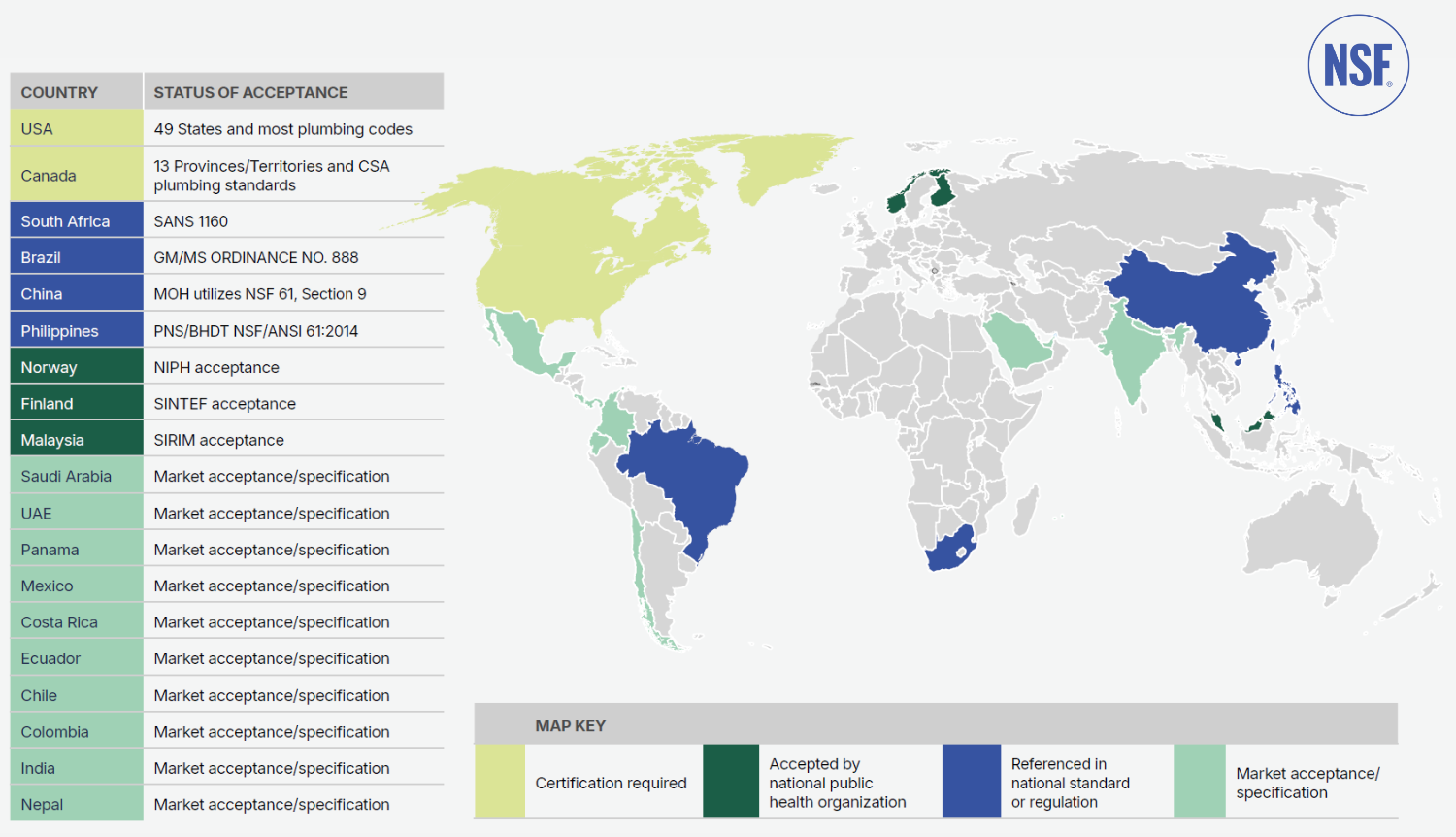
Task: Click the light green Market acceptance swatch
Action: (x=1199, y=781)
